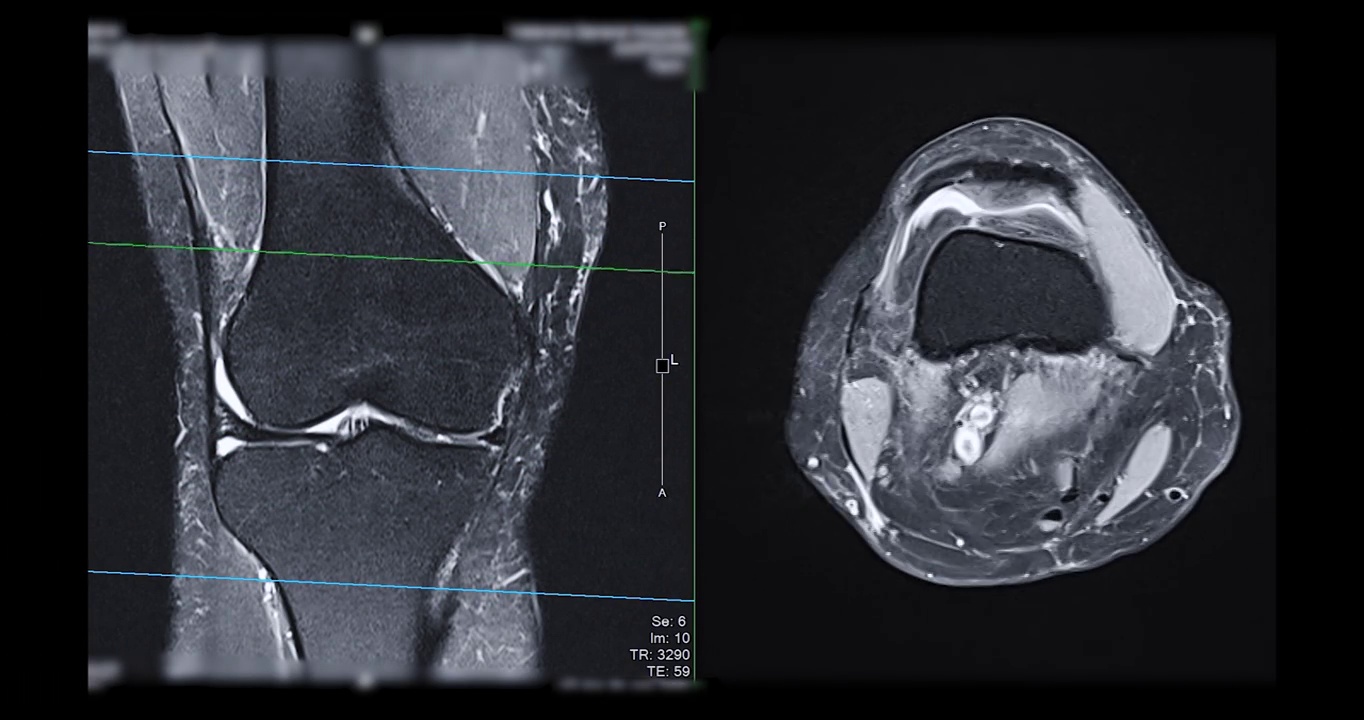Select the lower blue slice boundary line
This screenshot has height=720, width=1364.
coord(391,586)
